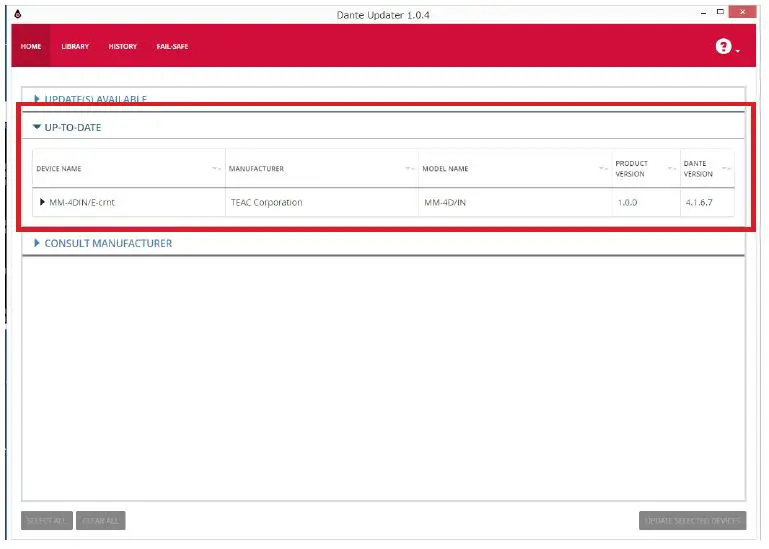
Task: Select the MM-4D/IN model name cell
Action: click(515, 202)
